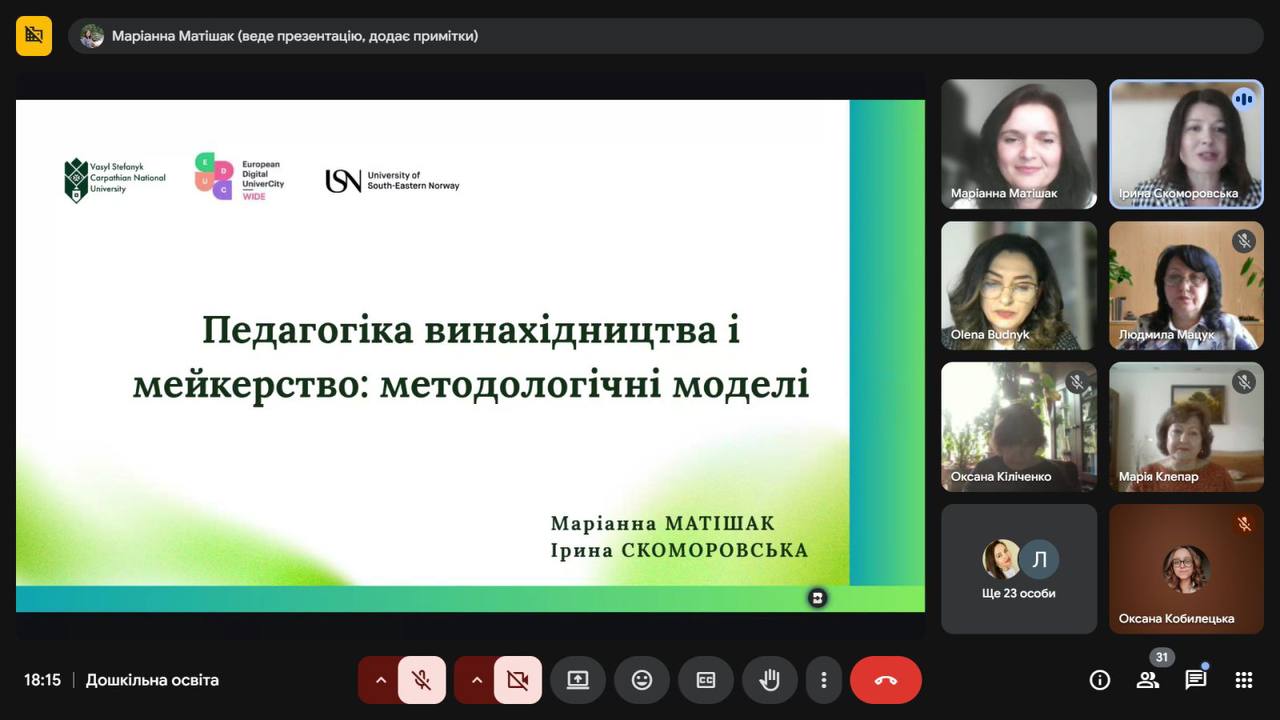Expand audio settings arrow next to microphone

coord(380,680)
